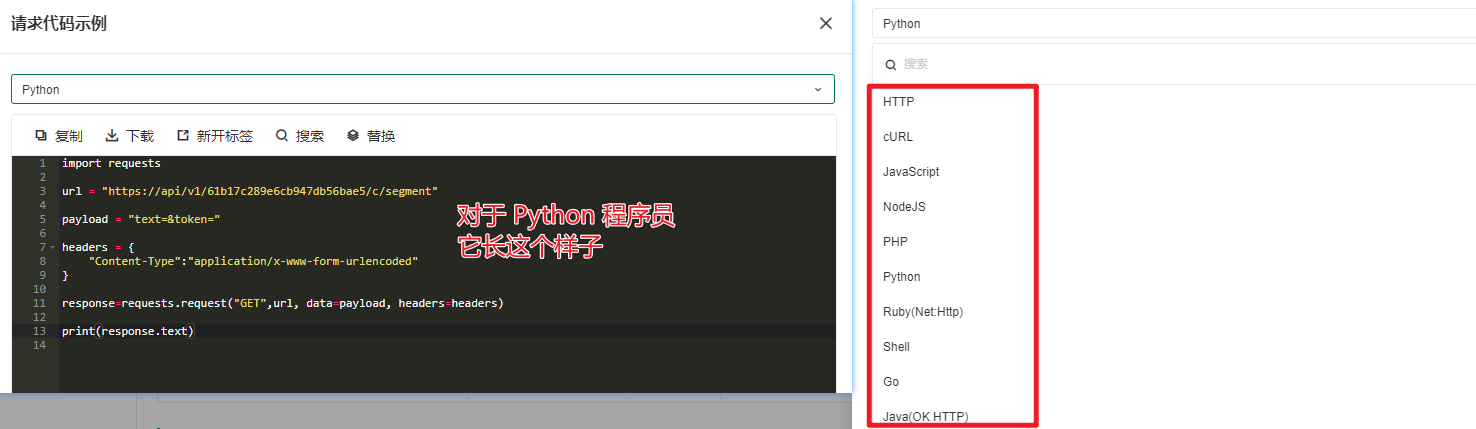The height and width of the screenshot is (429, 1476).
Task: Click the 替换 replace icon
Action: [x=353, y=136]
